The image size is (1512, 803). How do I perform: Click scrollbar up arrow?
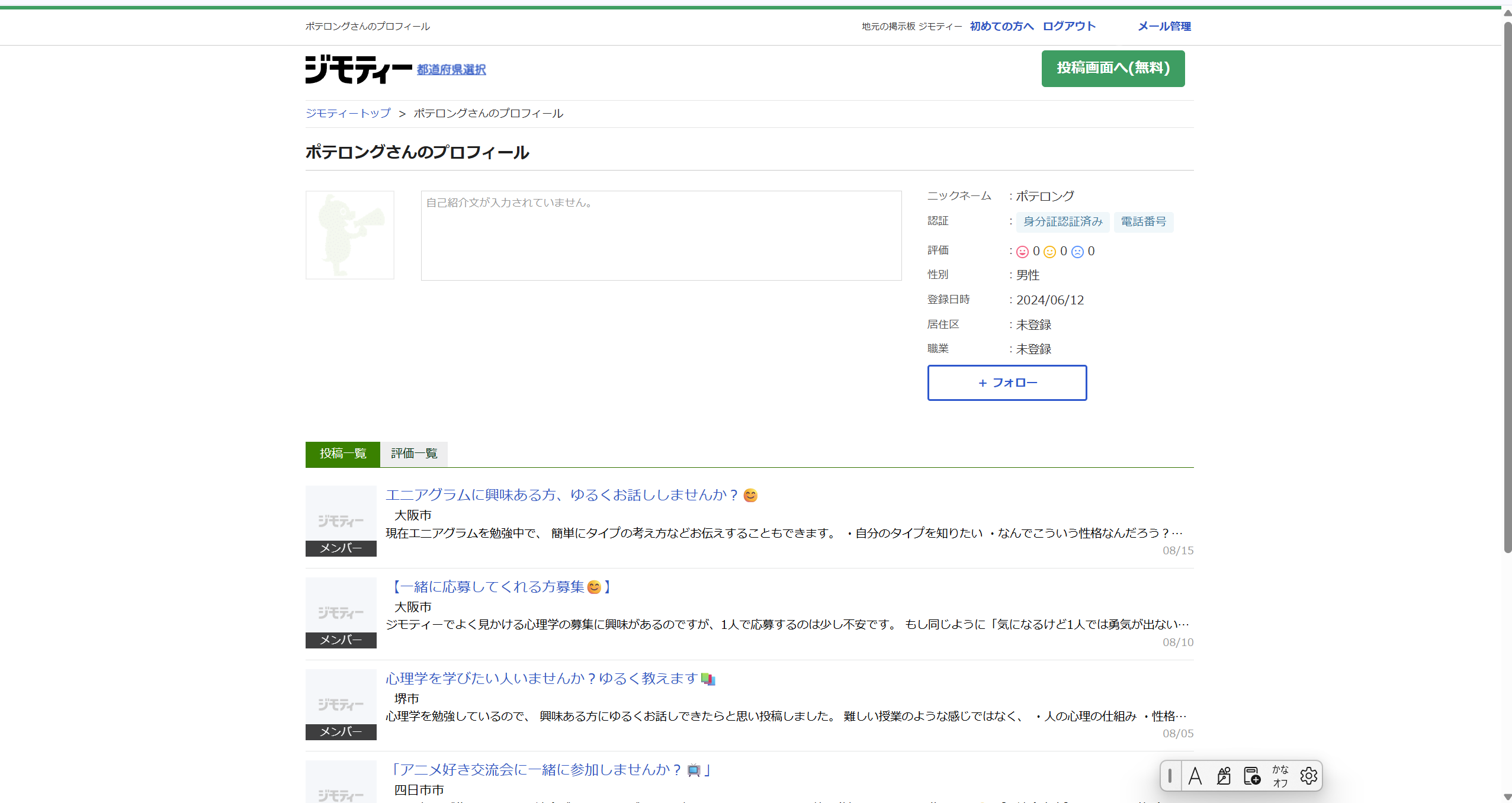(x=1507, y=12)
